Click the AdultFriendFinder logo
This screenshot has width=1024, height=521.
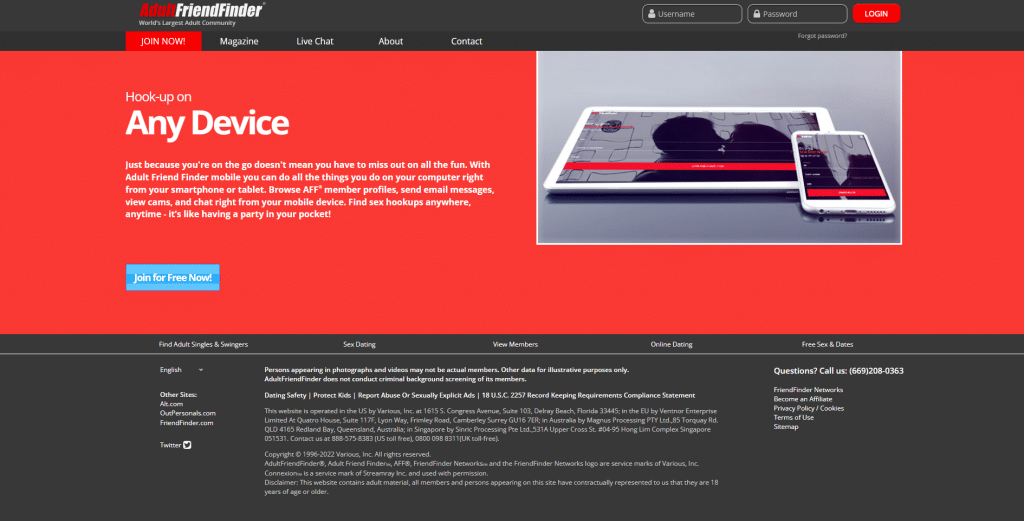[x=201, y=12]
